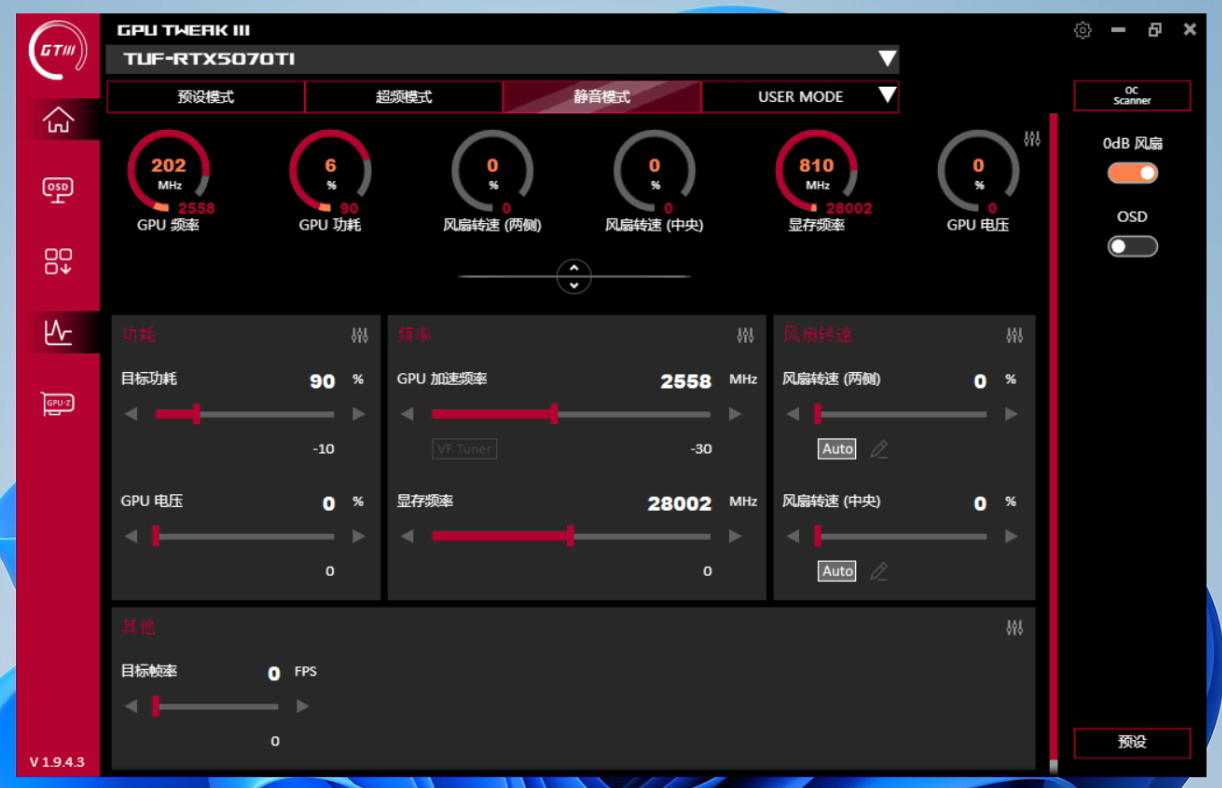Open 其他 panel slider settings icon
This screenshot has height=788, width=1222.
coord(1014,628)
